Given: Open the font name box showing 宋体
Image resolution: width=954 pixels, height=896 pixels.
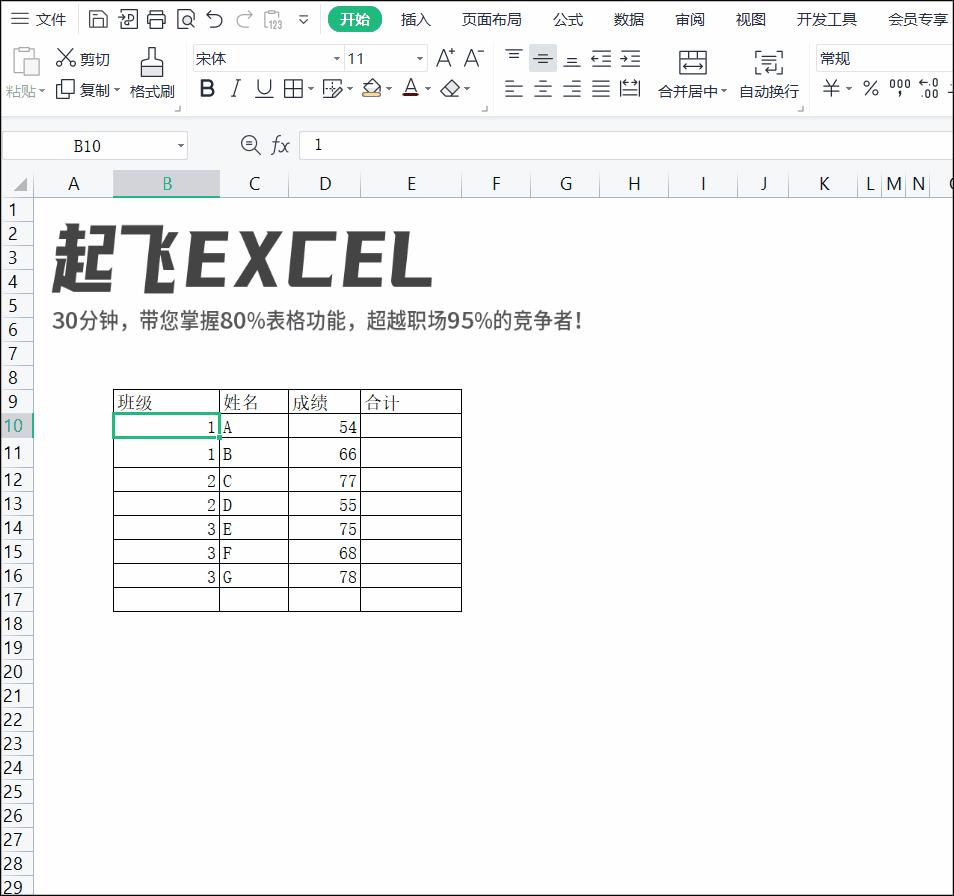Looking at the screenshot, I should (268, 58).
